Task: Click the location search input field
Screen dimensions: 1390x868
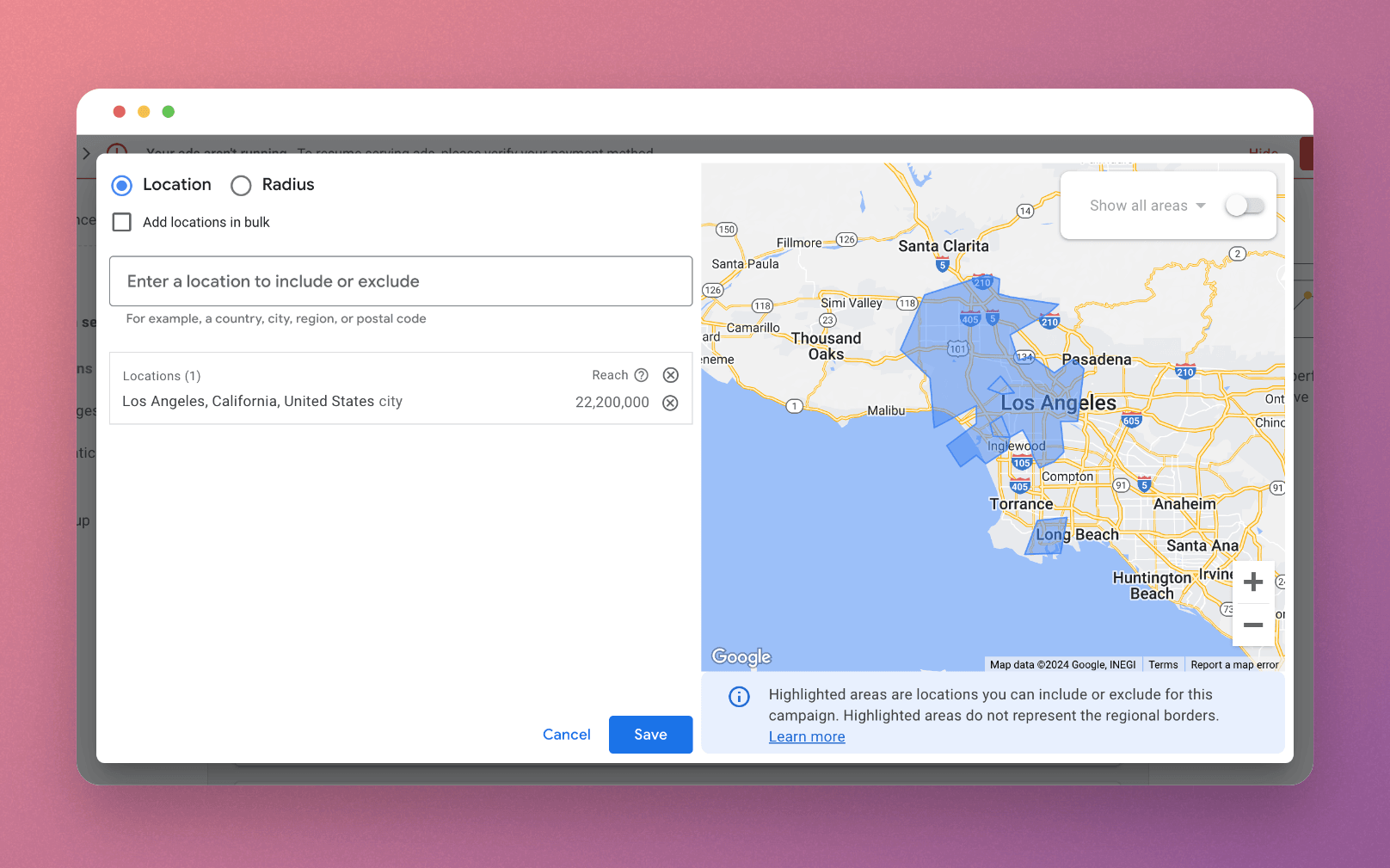Action: click(400, 281)
